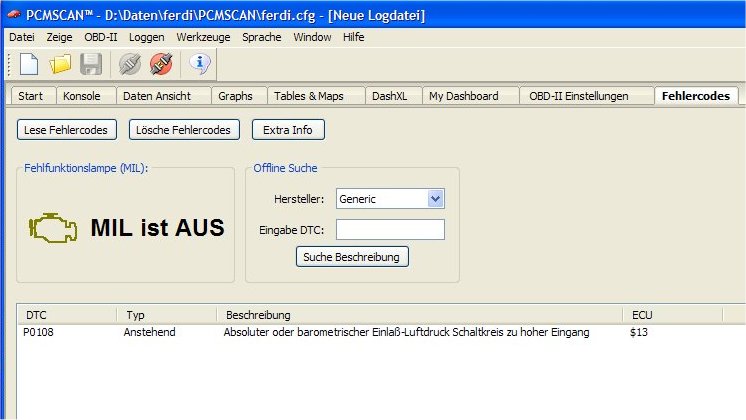Click the Extra Info button
Viewport: 746px width, 420px height.
click(287, 130)
